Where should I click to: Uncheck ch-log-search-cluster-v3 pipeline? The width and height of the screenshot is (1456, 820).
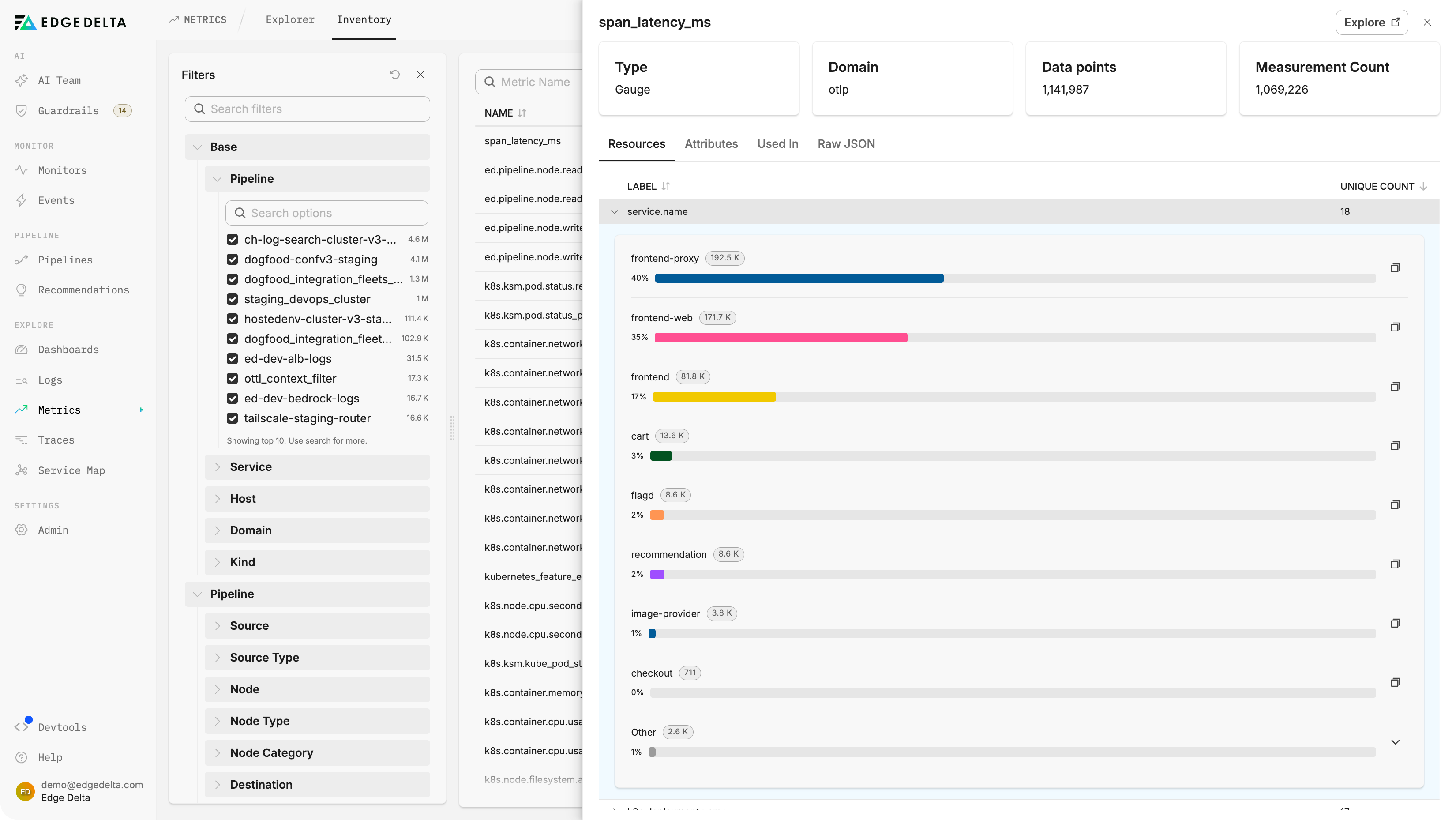pyautogui.click(x=233, y=240)
